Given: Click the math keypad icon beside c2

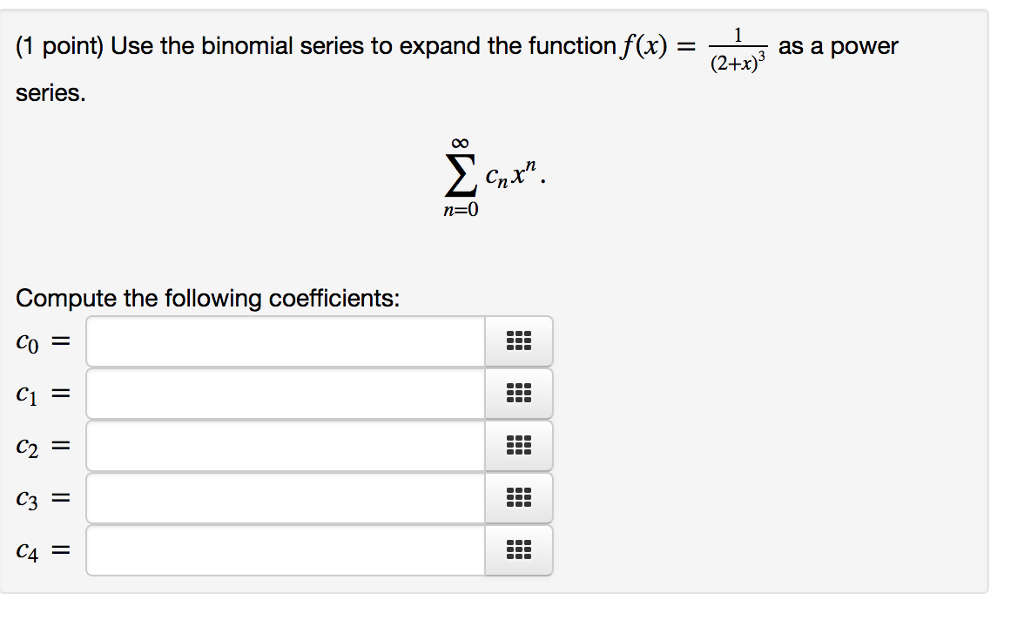Looking at the screenshot, I should coord(518,445).
